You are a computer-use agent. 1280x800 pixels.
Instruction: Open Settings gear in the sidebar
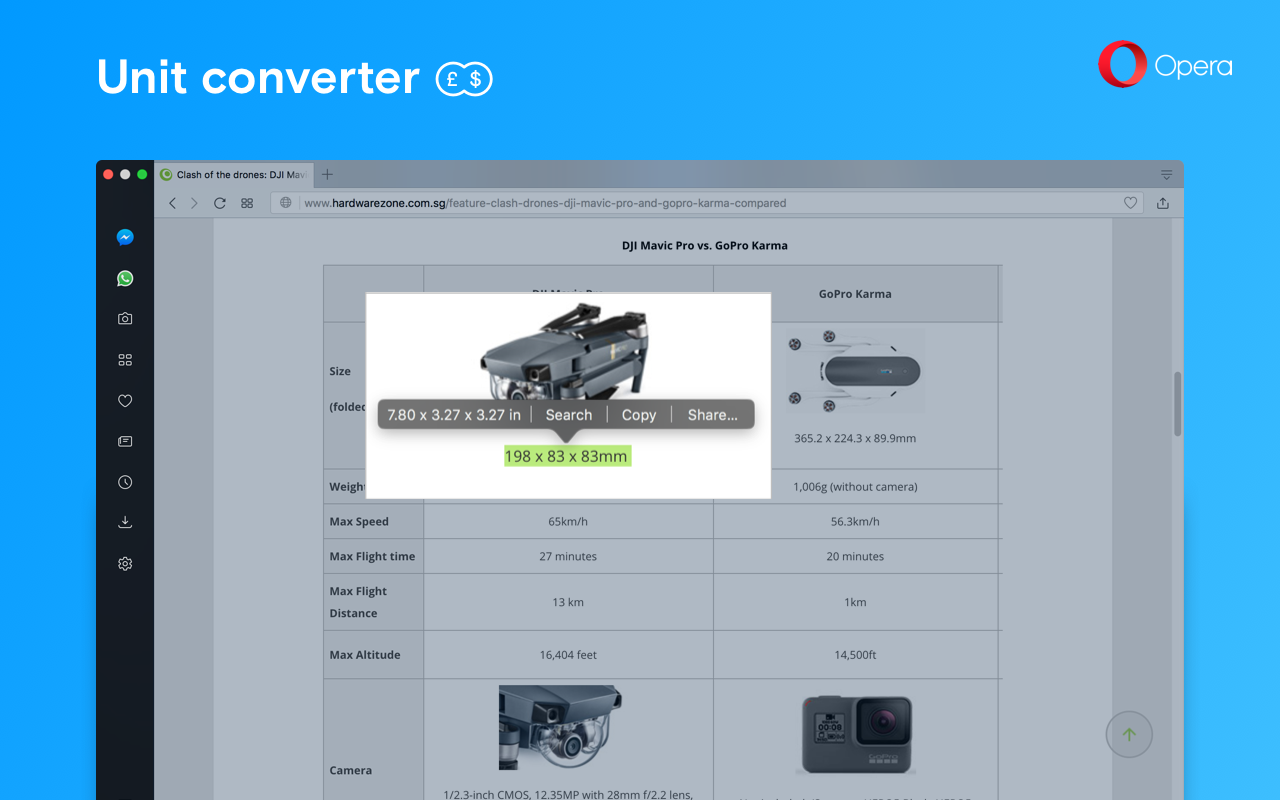(125, 564)
